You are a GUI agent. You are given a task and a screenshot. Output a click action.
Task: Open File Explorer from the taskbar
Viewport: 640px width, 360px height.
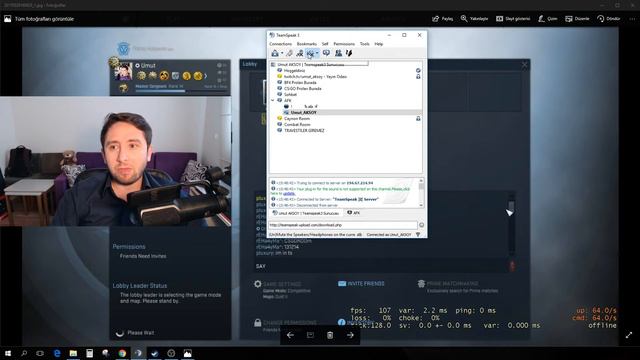point(73,353)
